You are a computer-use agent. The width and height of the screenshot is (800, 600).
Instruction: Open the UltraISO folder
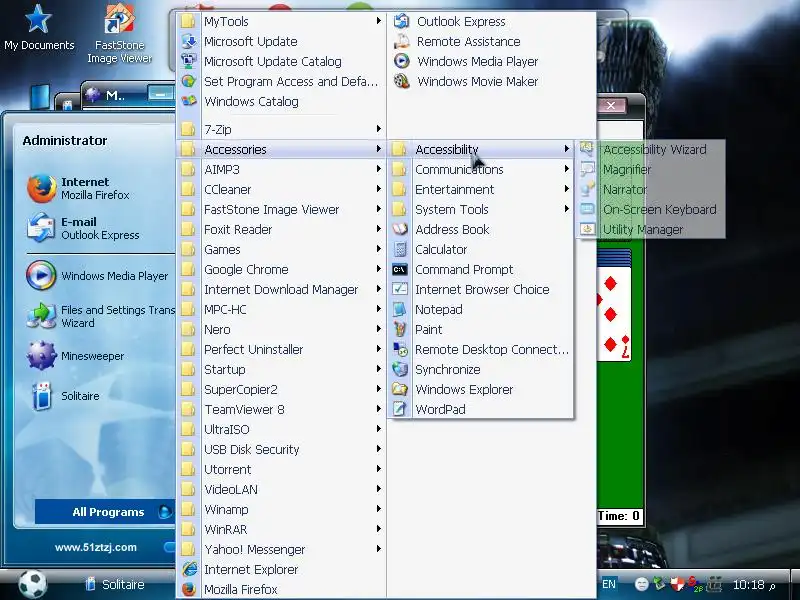click(x=281, y=429)
